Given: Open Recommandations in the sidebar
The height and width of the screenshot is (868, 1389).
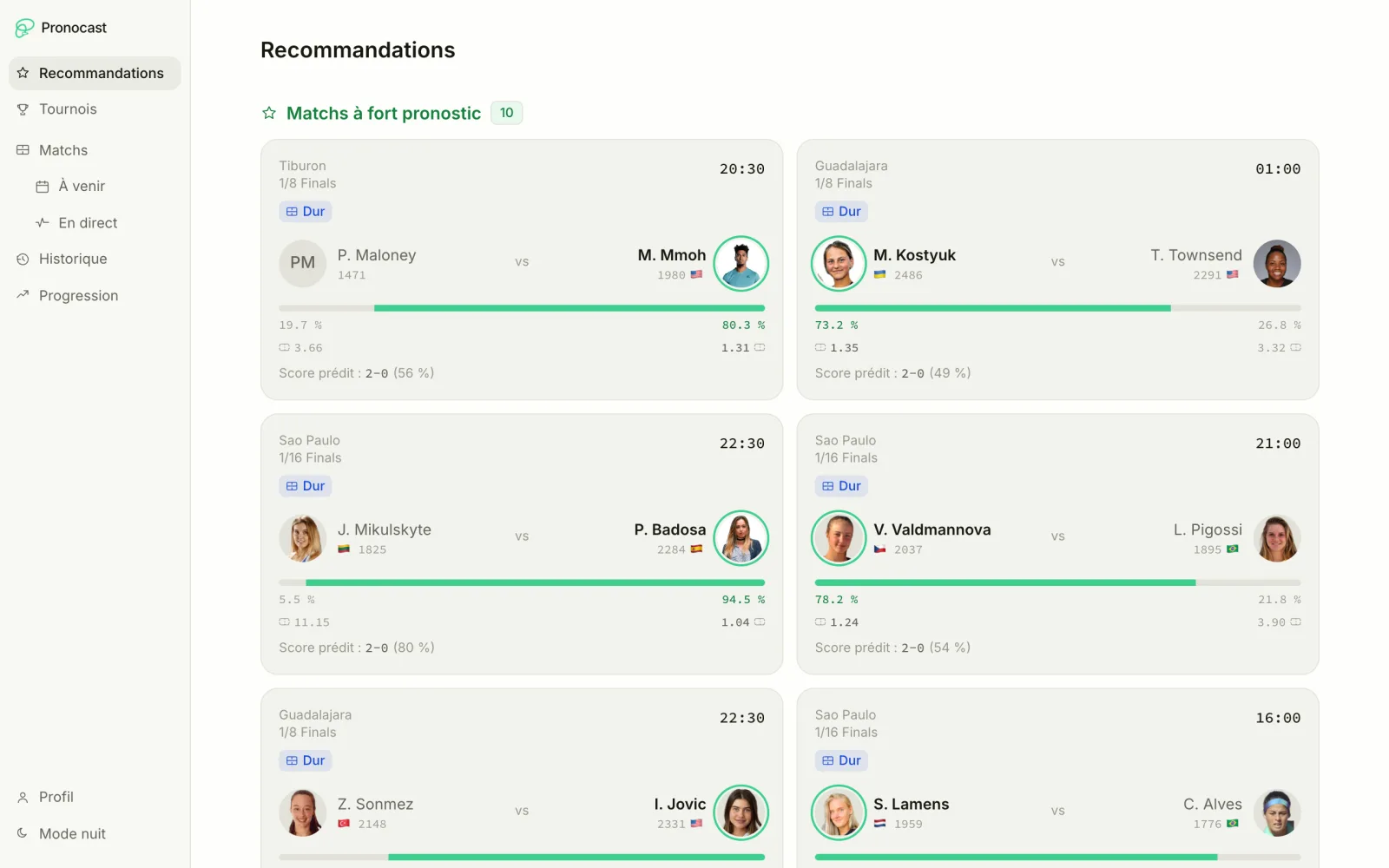Looking at the screenshot, I should coord(95,73).
